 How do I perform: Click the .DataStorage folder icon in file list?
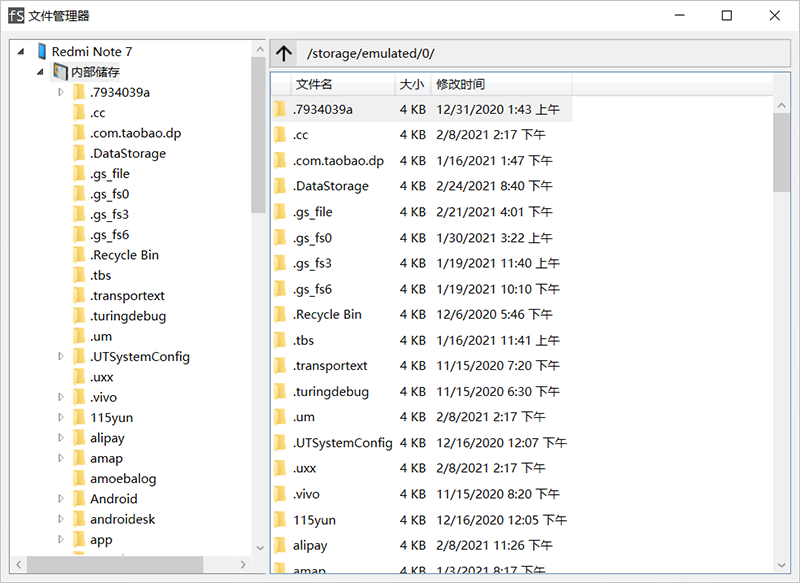(281, 186)
